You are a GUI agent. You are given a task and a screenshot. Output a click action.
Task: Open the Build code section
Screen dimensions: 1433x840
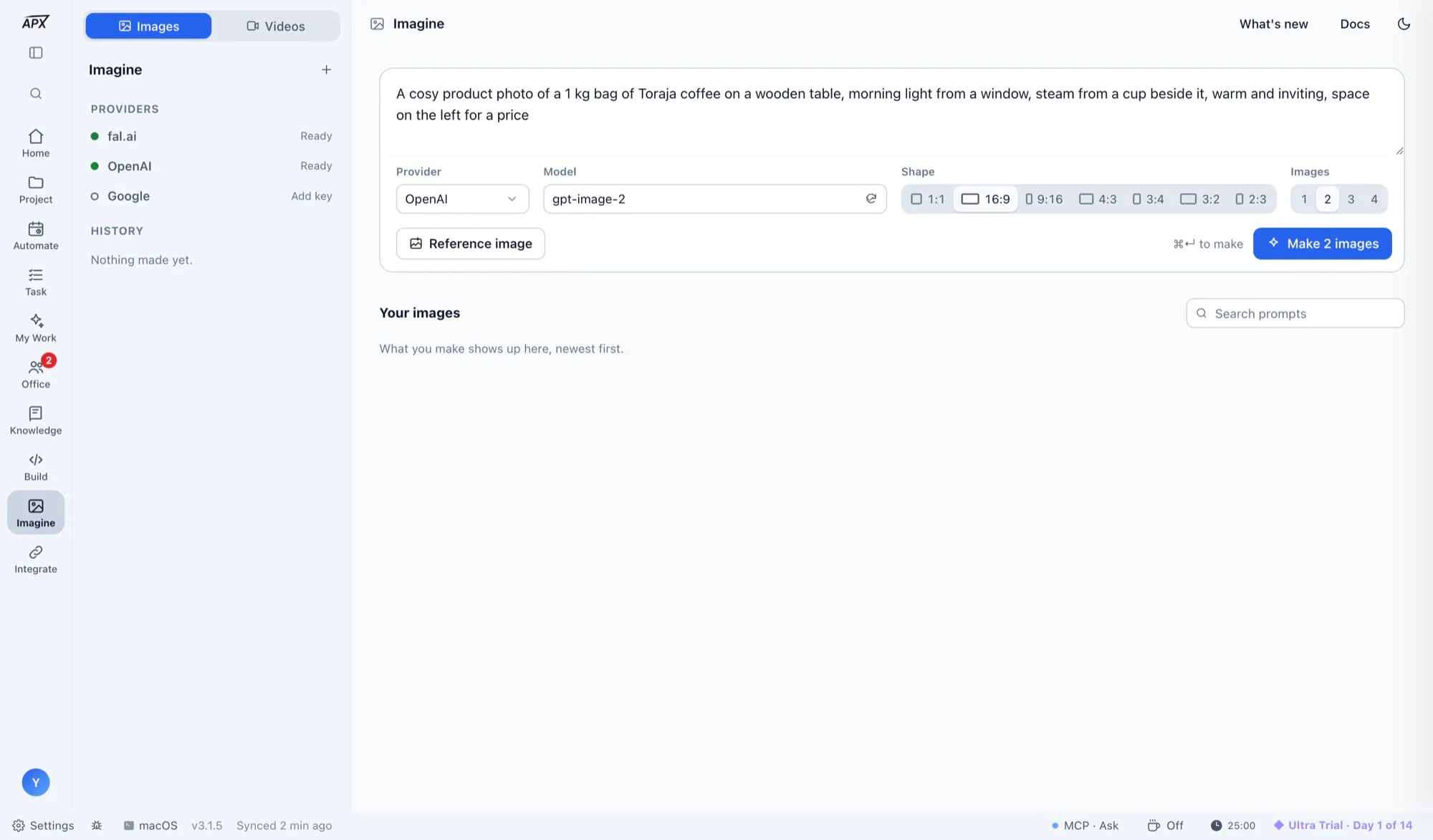click(36, 467)
